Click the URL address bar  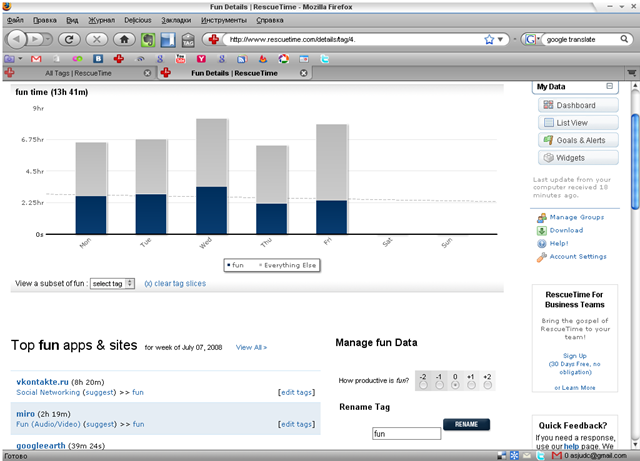(354, 39)
